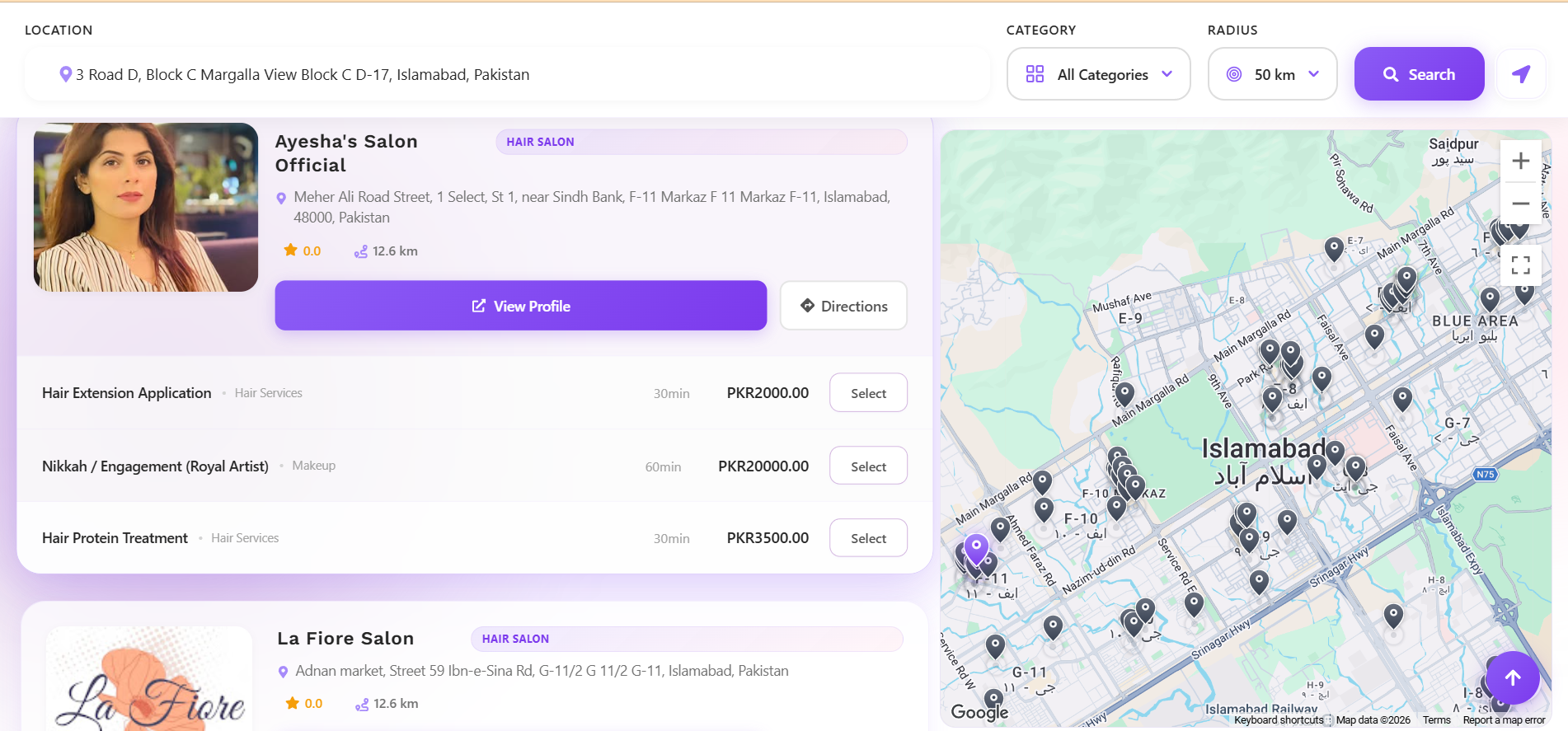Click the current location arrow icon

click(x=1521, y=74)
